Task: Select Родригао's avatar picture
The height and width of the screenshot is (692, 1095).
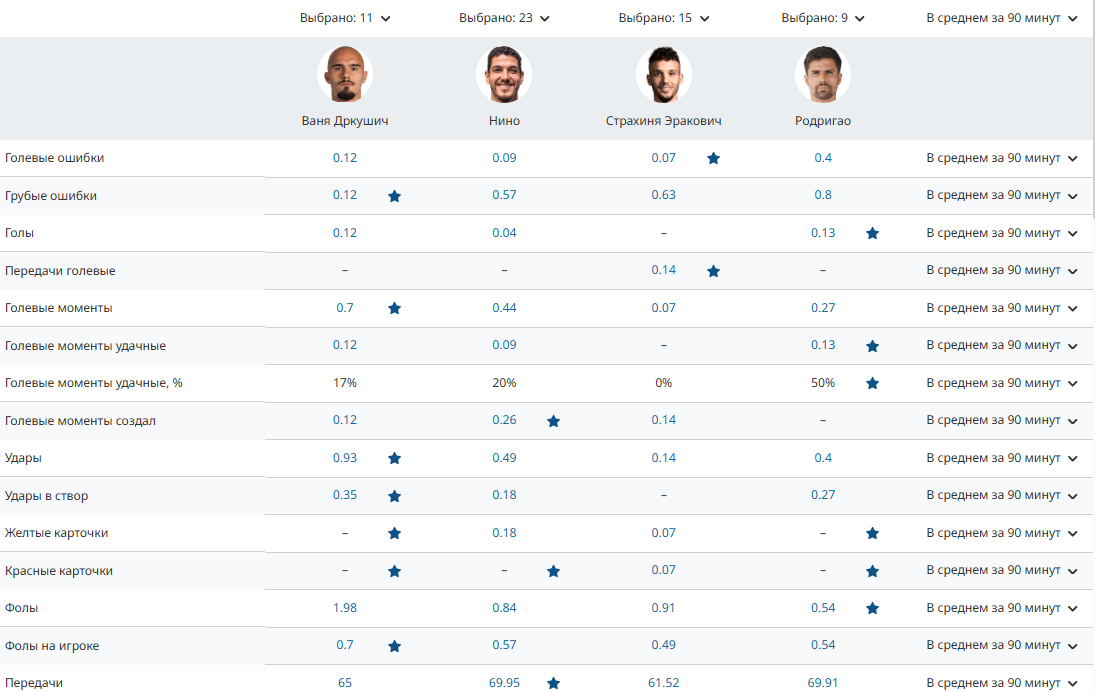Action: point(822,75)
